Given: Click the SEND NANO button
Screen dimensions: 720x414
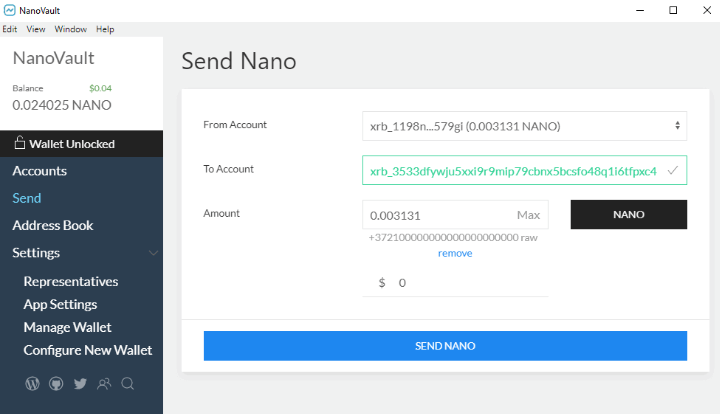Looking at the screenshot, I should 445,346.
